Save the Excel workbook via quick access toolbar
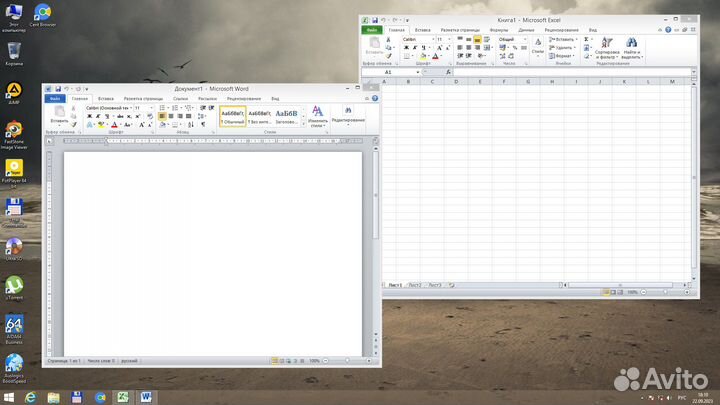The width and height of the screenshot is (720, 405). click(375, 20)
